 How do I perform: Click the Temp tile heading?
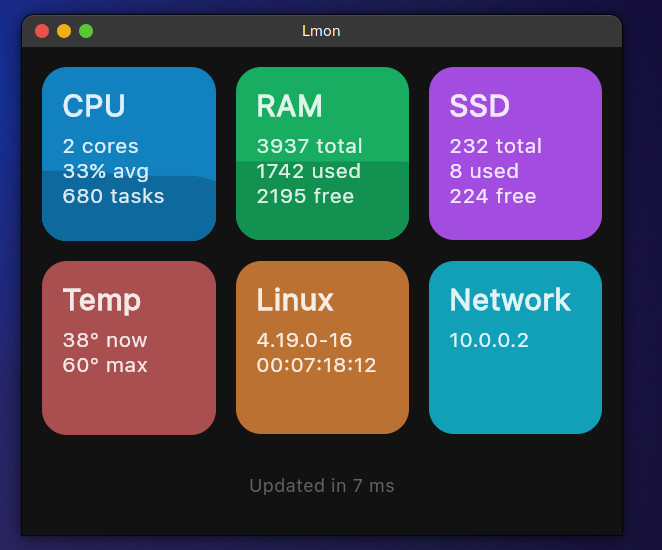click(x=101, y=300)
